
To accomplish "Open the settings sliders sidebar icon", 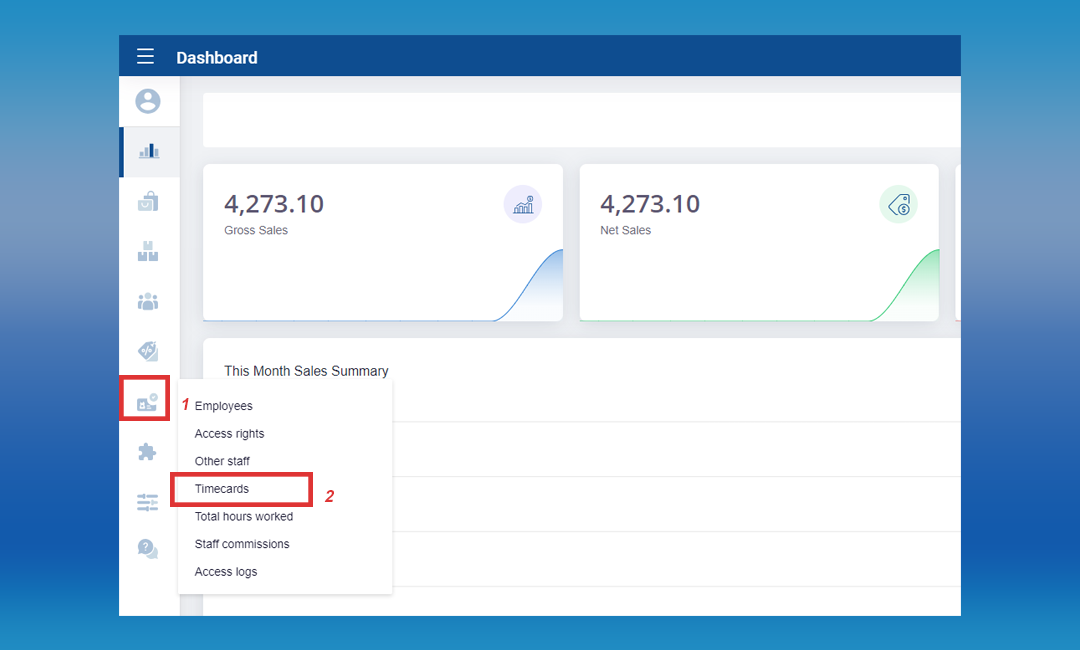I will 148,502.
